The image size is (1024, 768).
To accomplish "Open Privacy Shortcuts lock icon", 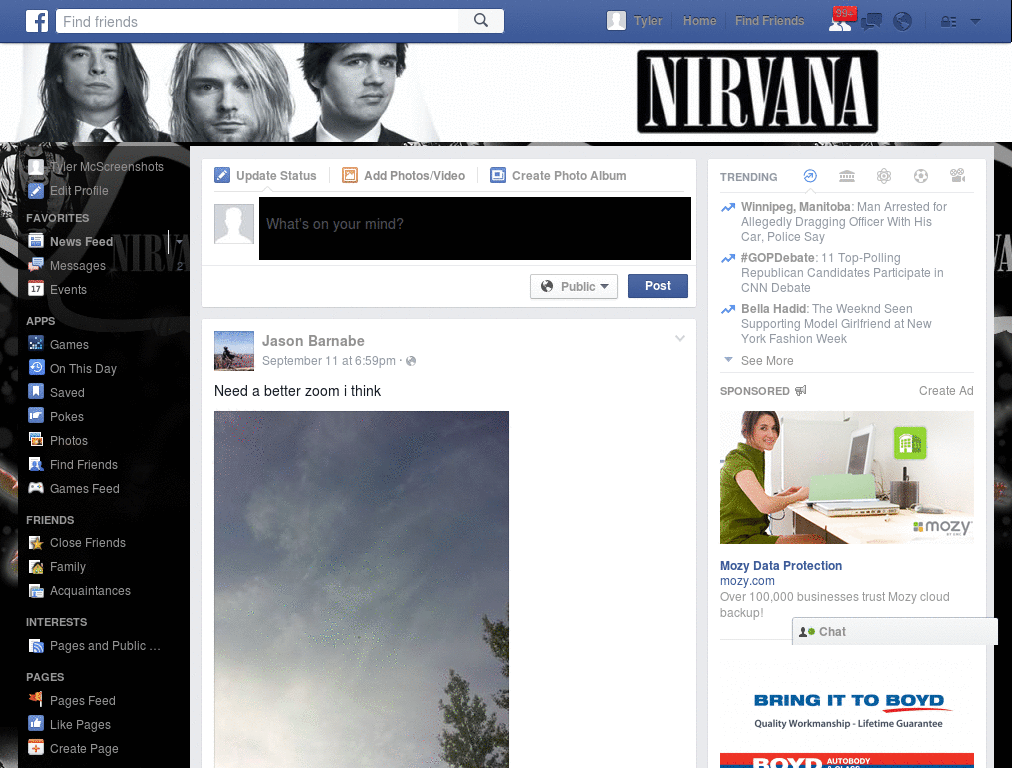I will [x=948, y=21].
